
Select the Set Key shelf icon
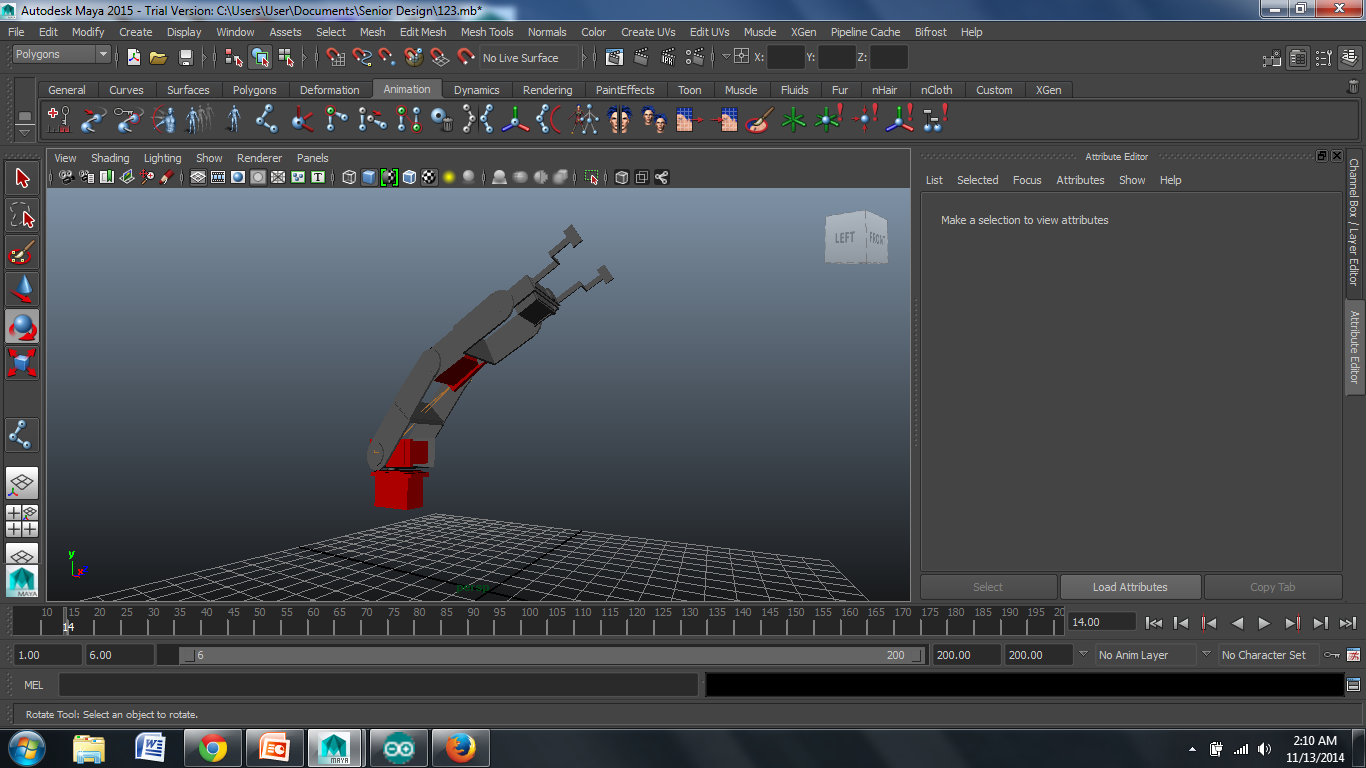pyautogui.click(x=59, y=120)
